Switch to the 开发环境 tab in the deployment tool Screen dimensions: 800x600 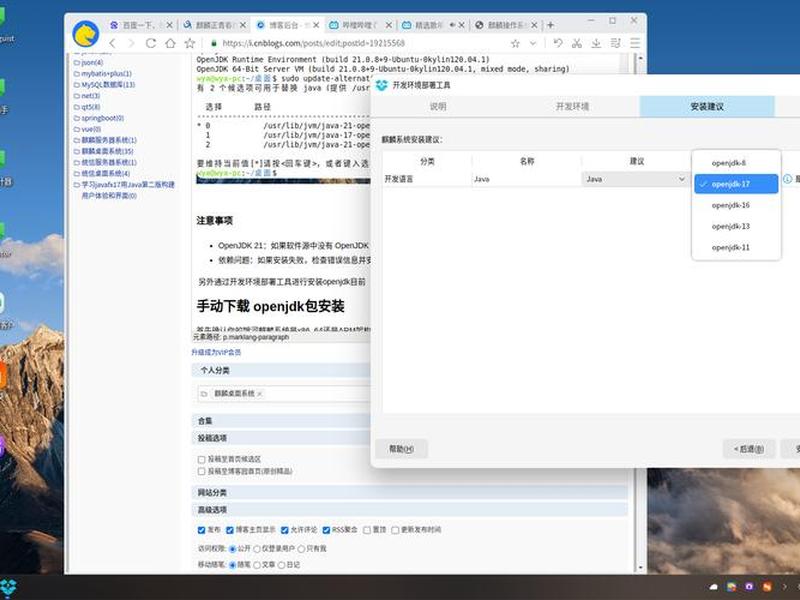pos(572,107)
